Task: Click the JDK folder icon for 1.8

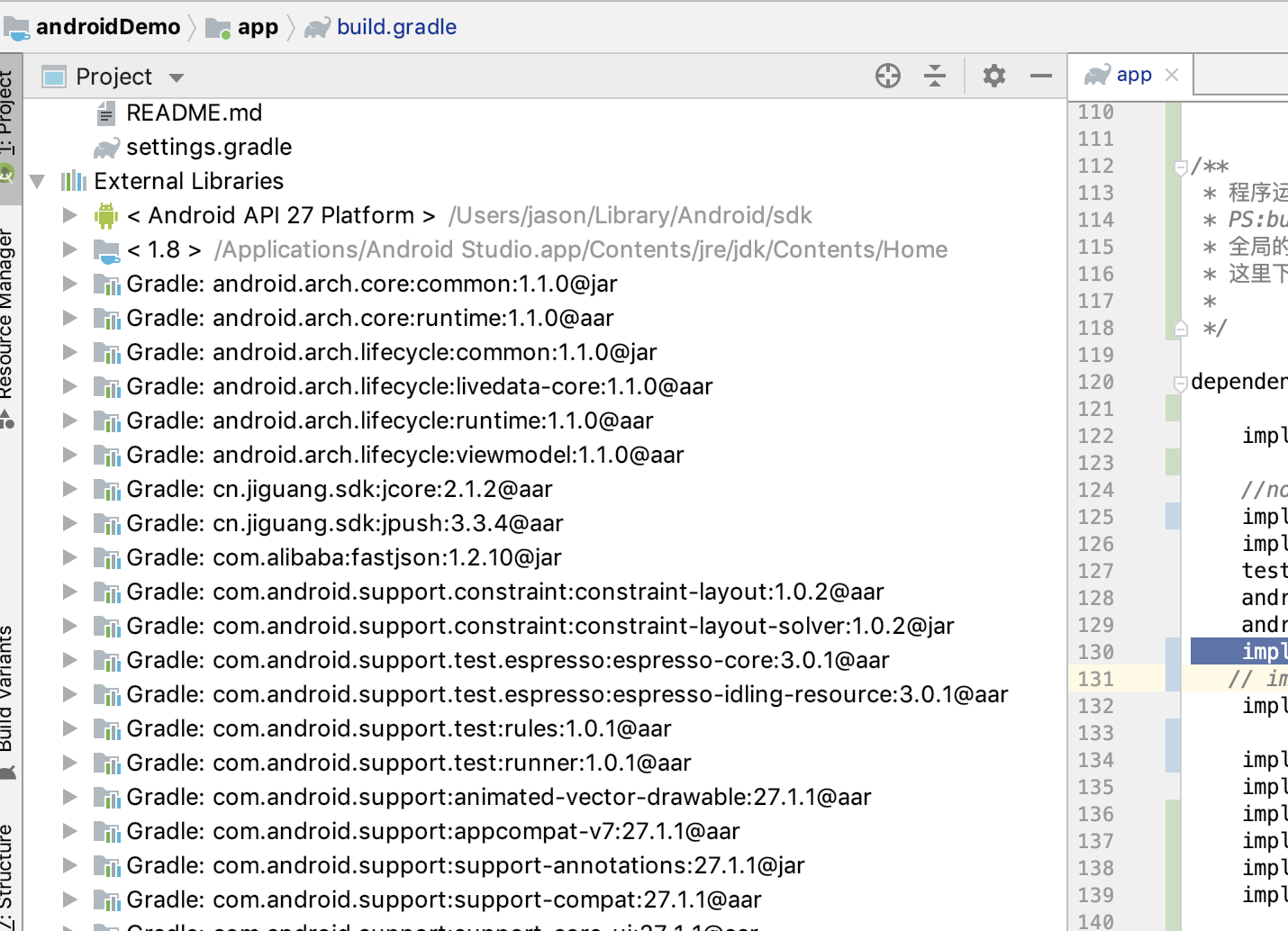Action: pyautogui.click(x=106, y=250)
